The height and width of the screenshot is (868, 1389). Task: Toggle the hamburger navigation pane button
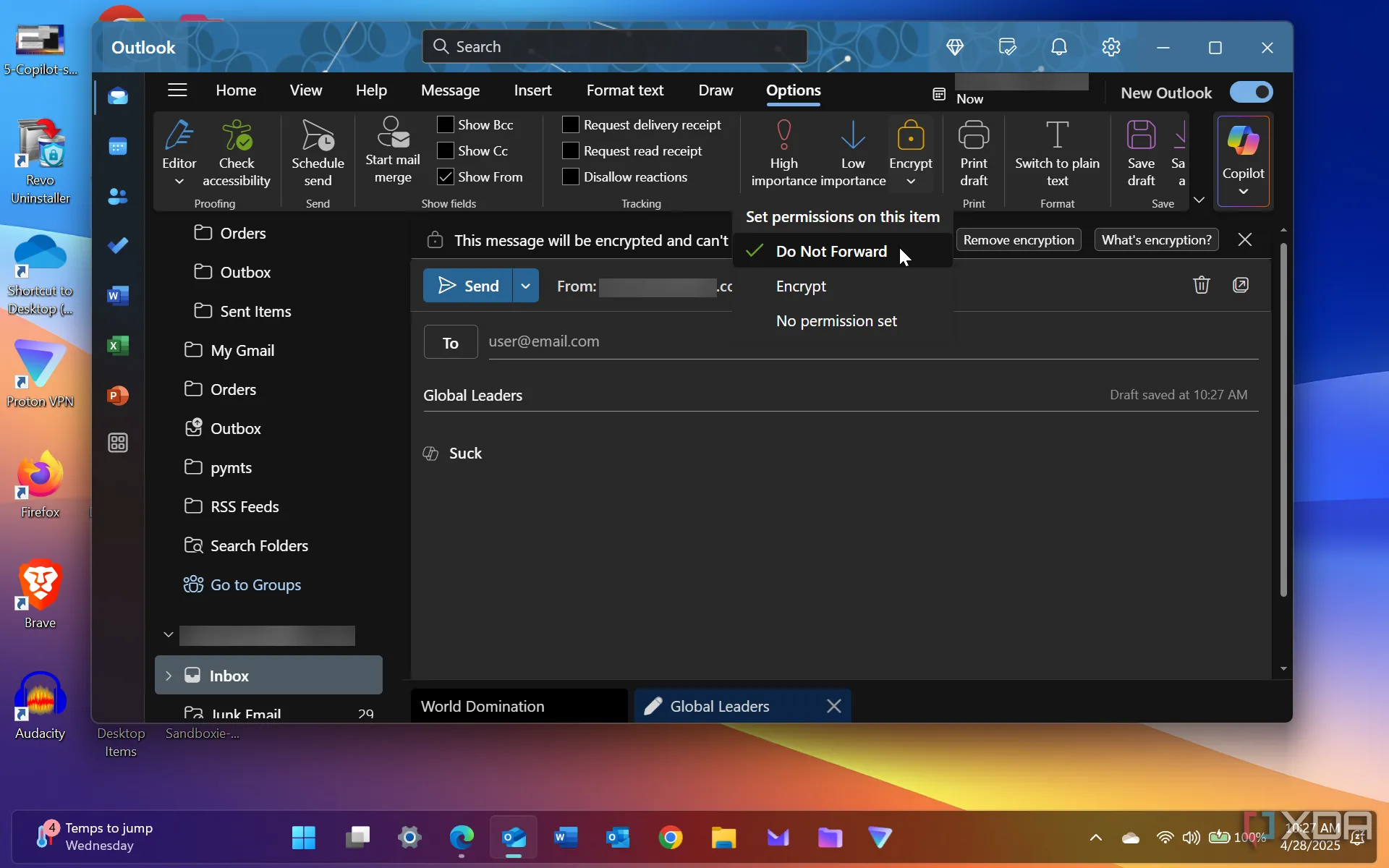point(177,90)
